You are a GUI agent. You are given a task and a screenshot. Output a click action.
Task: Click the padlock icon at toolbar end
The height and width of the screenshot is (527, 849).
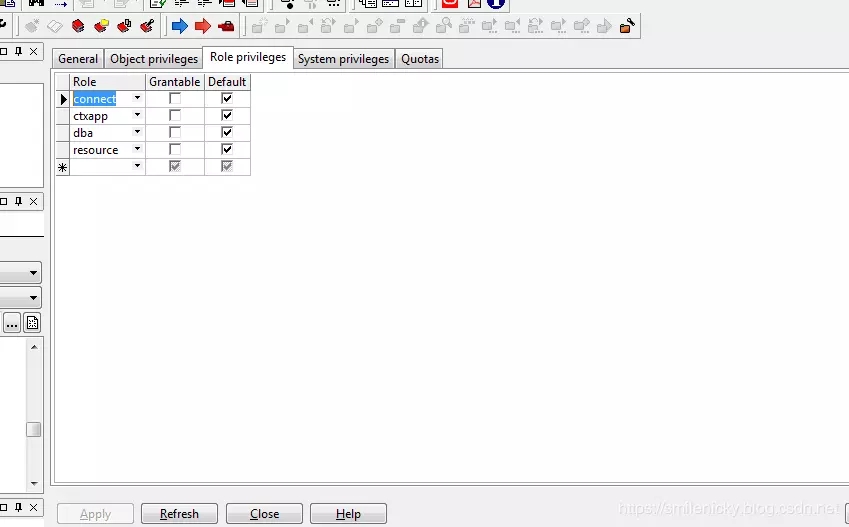pyautogui.click(x=627, y=26)
